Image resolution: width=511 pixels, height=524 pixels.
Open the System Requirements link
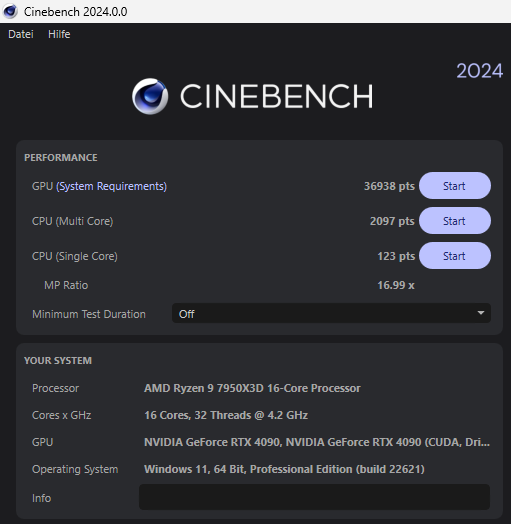112,186
